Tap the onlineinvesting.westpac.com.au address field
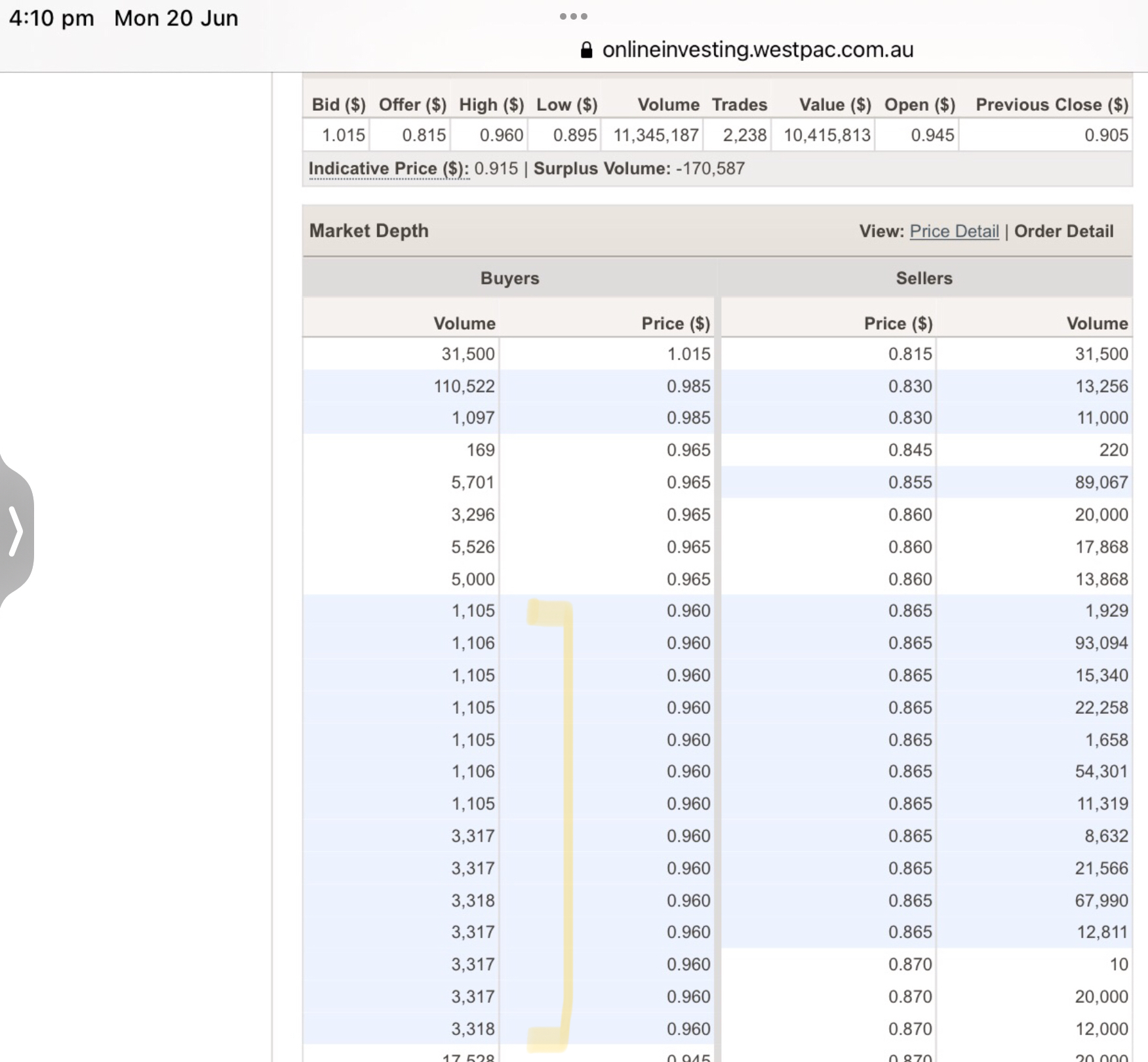The height and width of the screenshot is (1062, 1148). [x=757, y=50]
